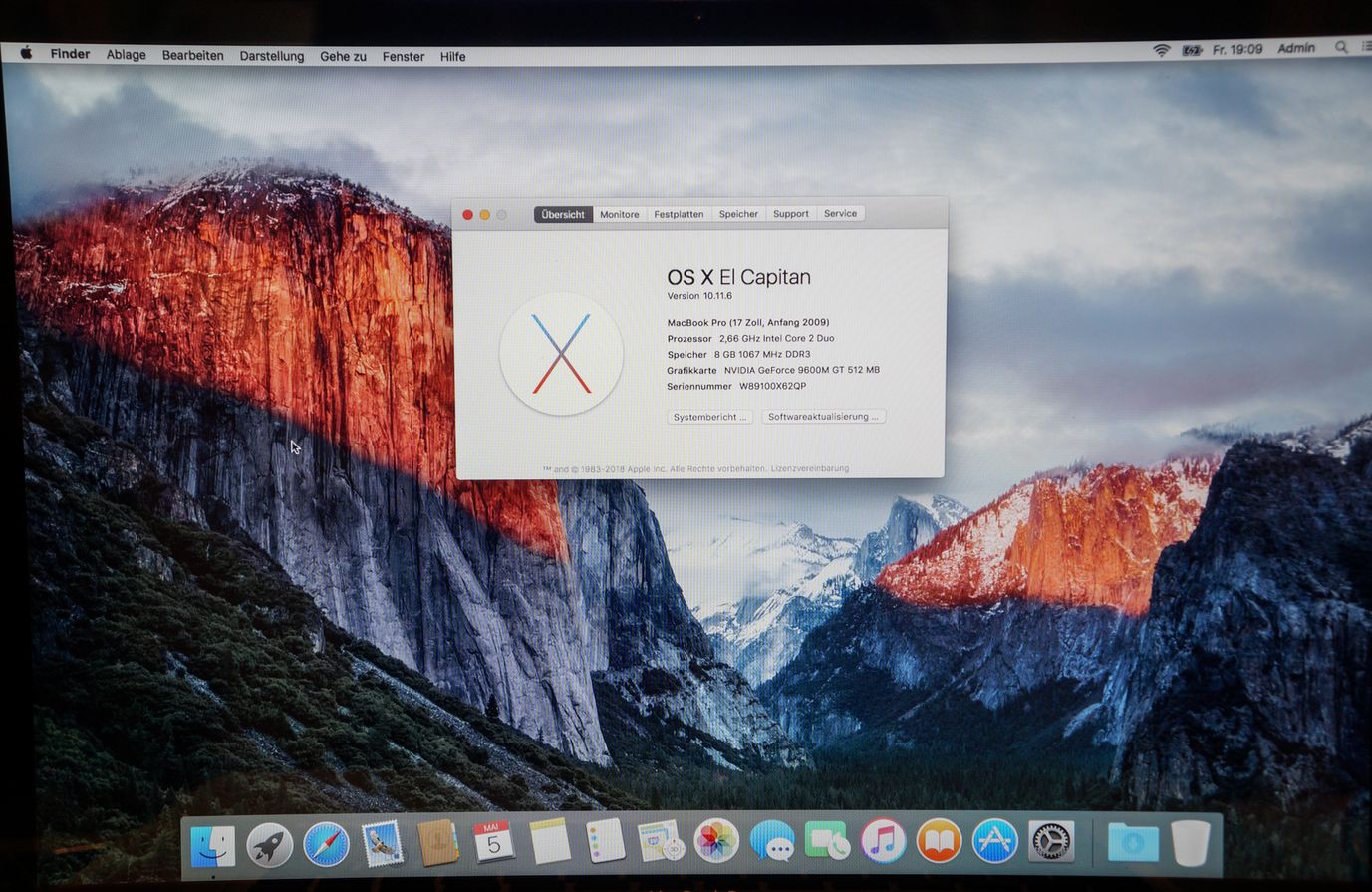Open Mail stamp icon in Dock
This screenshot has height=892, width=1372.
click(382, 844)
